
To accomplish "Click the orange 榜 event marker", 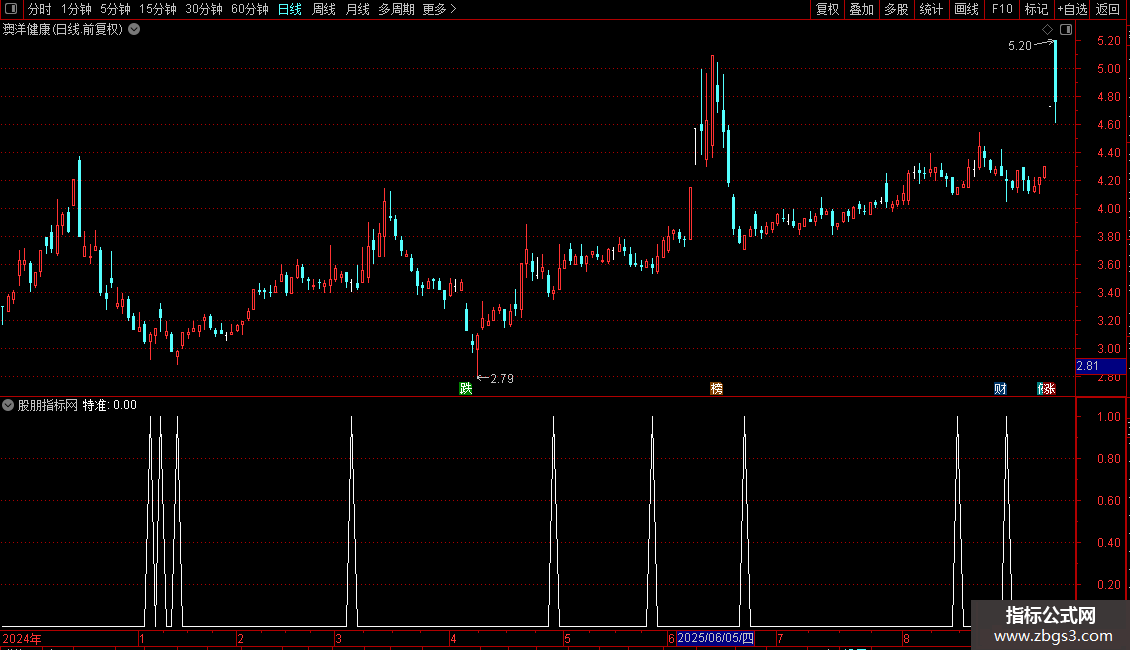I will click(x=716, y=389).
